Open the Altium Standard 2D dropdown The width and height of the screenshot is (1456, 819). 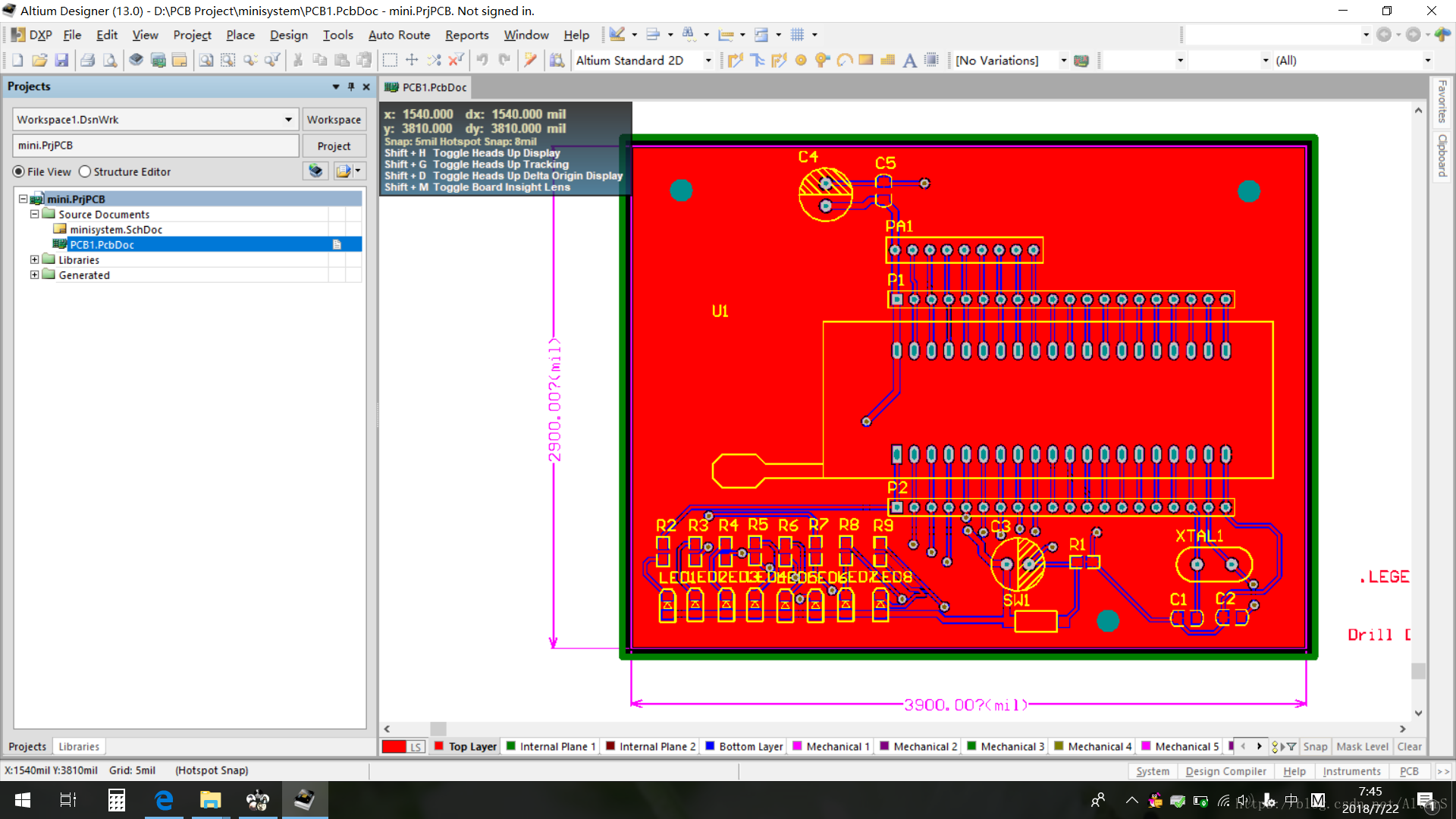708,61
